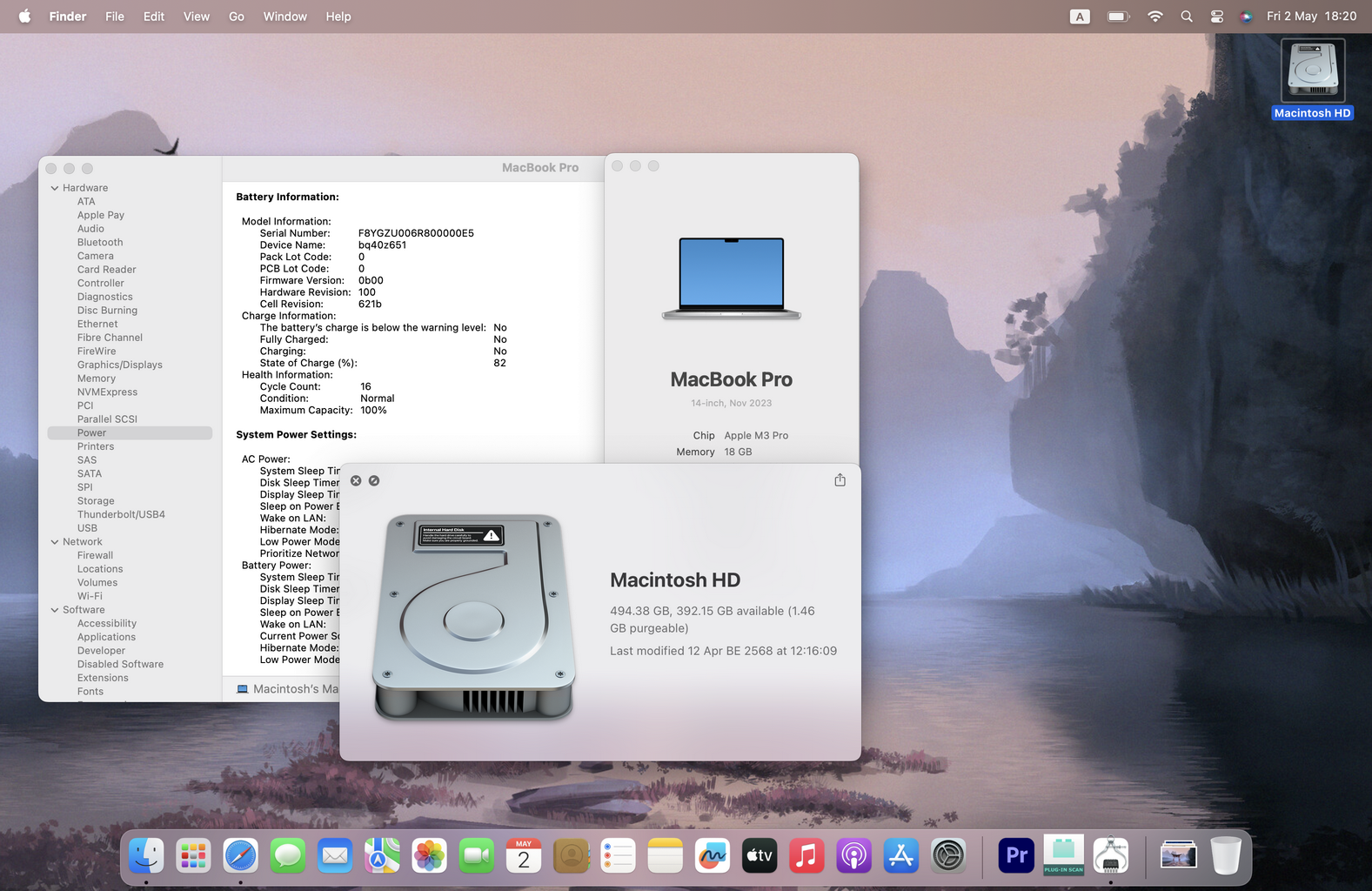Open the Apple menu
Image resolution: width=1372 pixels, height=891 pixels.
coord(24,17)
